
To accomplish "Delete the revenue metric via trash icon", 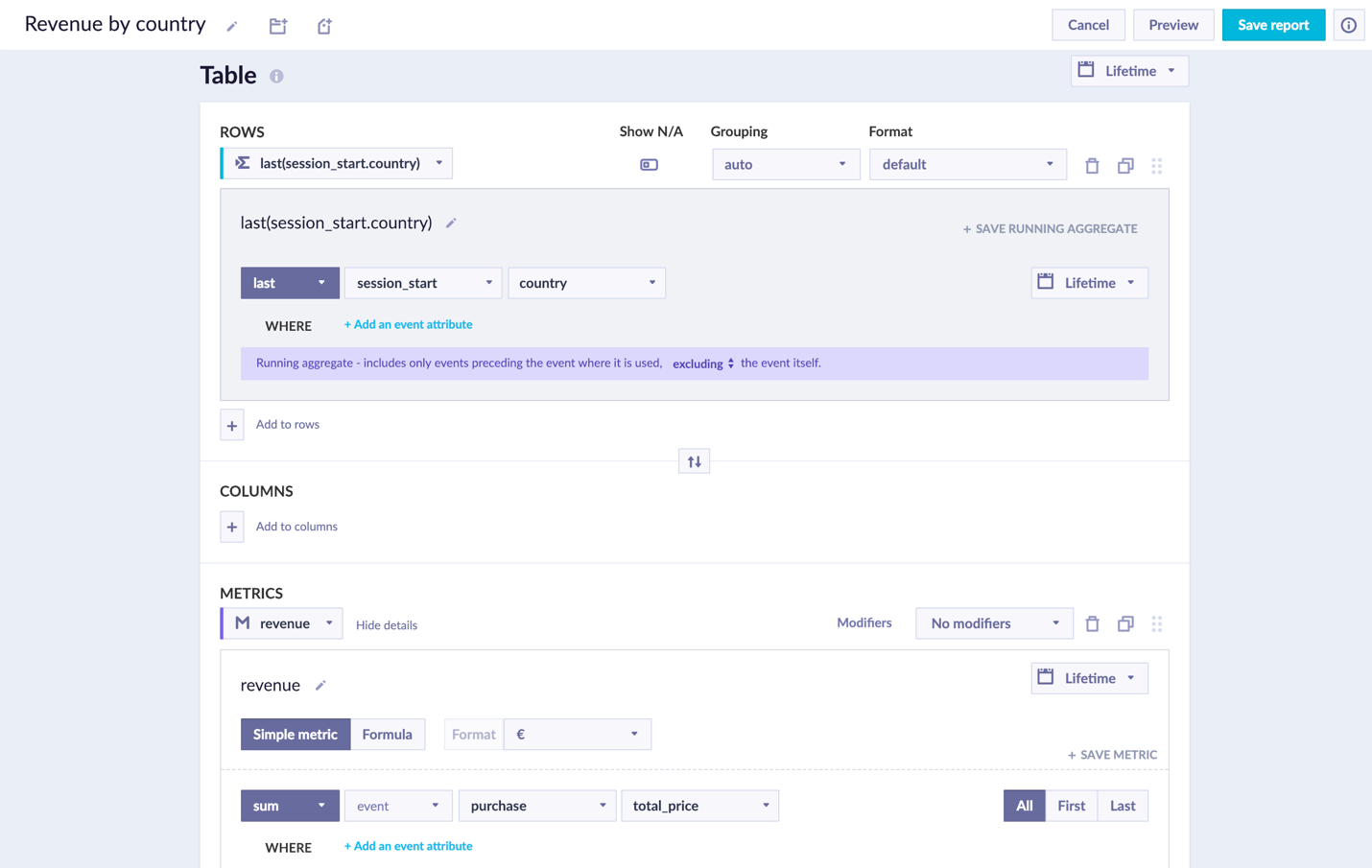I will coord(1092,623).
